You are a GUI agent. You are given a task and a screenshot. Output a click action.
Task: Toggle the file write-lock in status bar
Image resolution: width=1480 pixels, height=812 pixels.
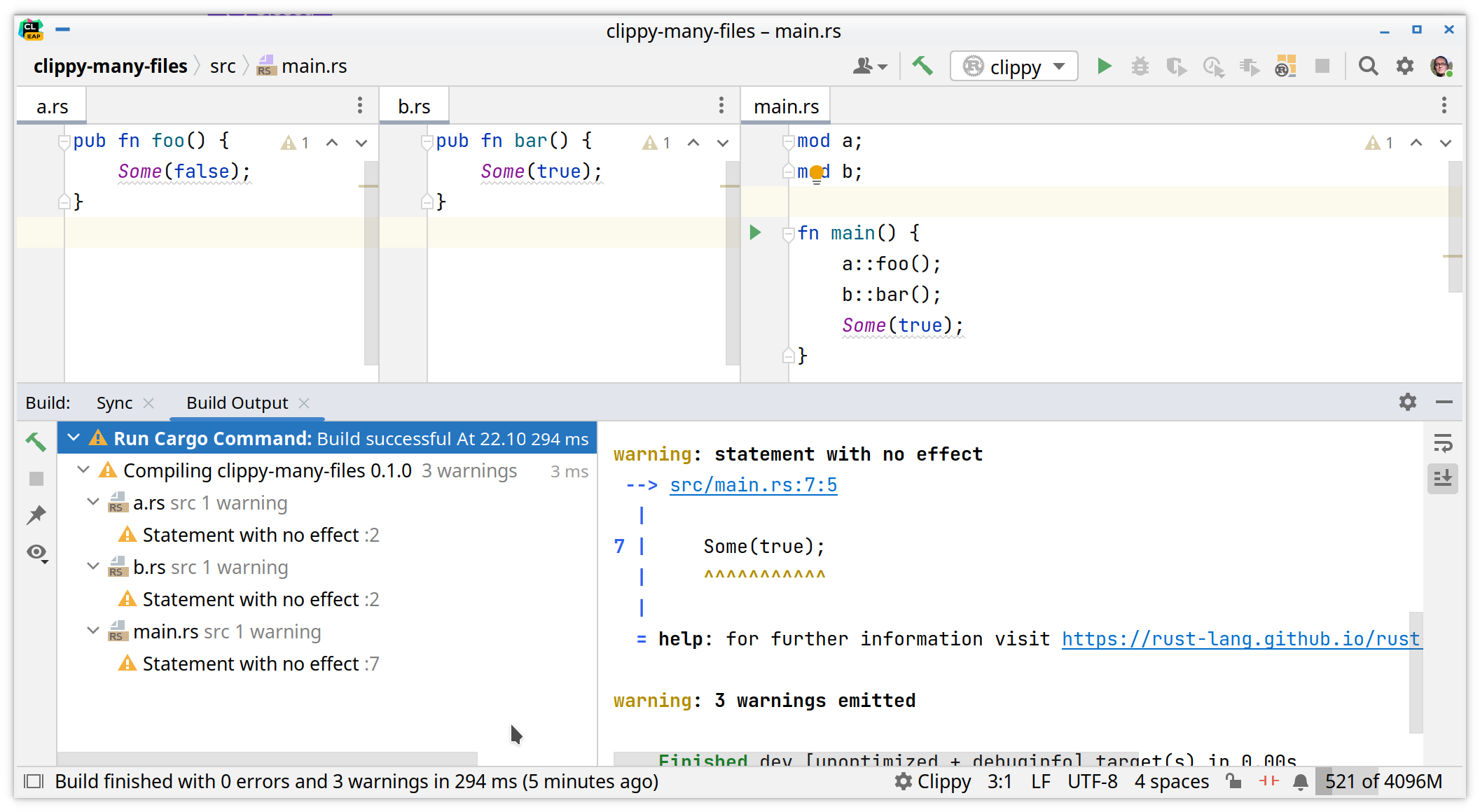1233,781
